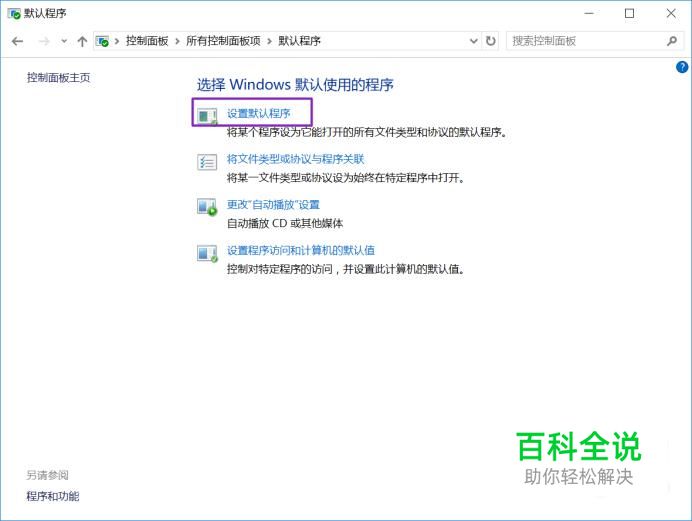Viewport: 692px width, 521px height.
Task: Open 设置默认程序 link
Action: (x=259, y=113)
